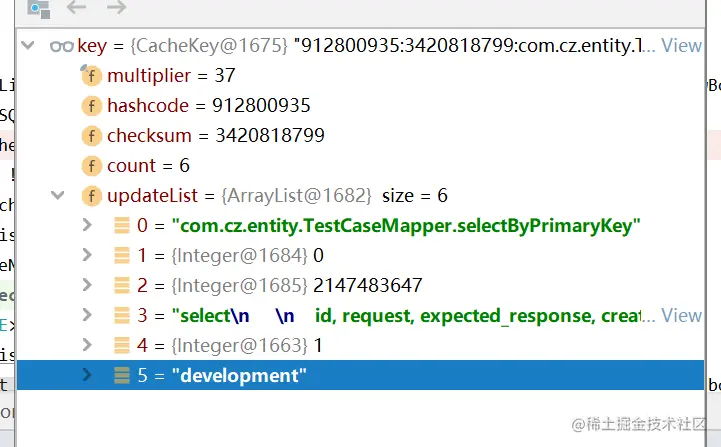Screen dimensions: 721x447
Task: Click the forward navigation arrow
Action: [116, 9]
